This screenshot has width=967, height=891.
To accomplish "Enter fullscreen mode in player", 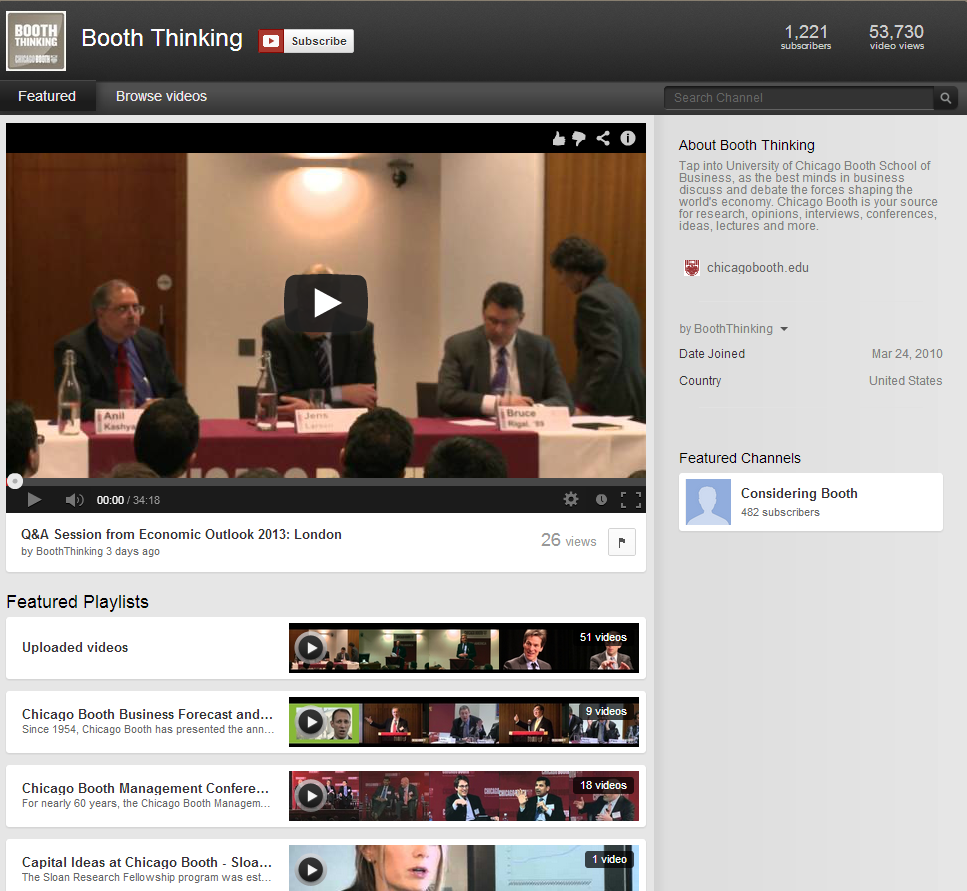I will [631, 499].
